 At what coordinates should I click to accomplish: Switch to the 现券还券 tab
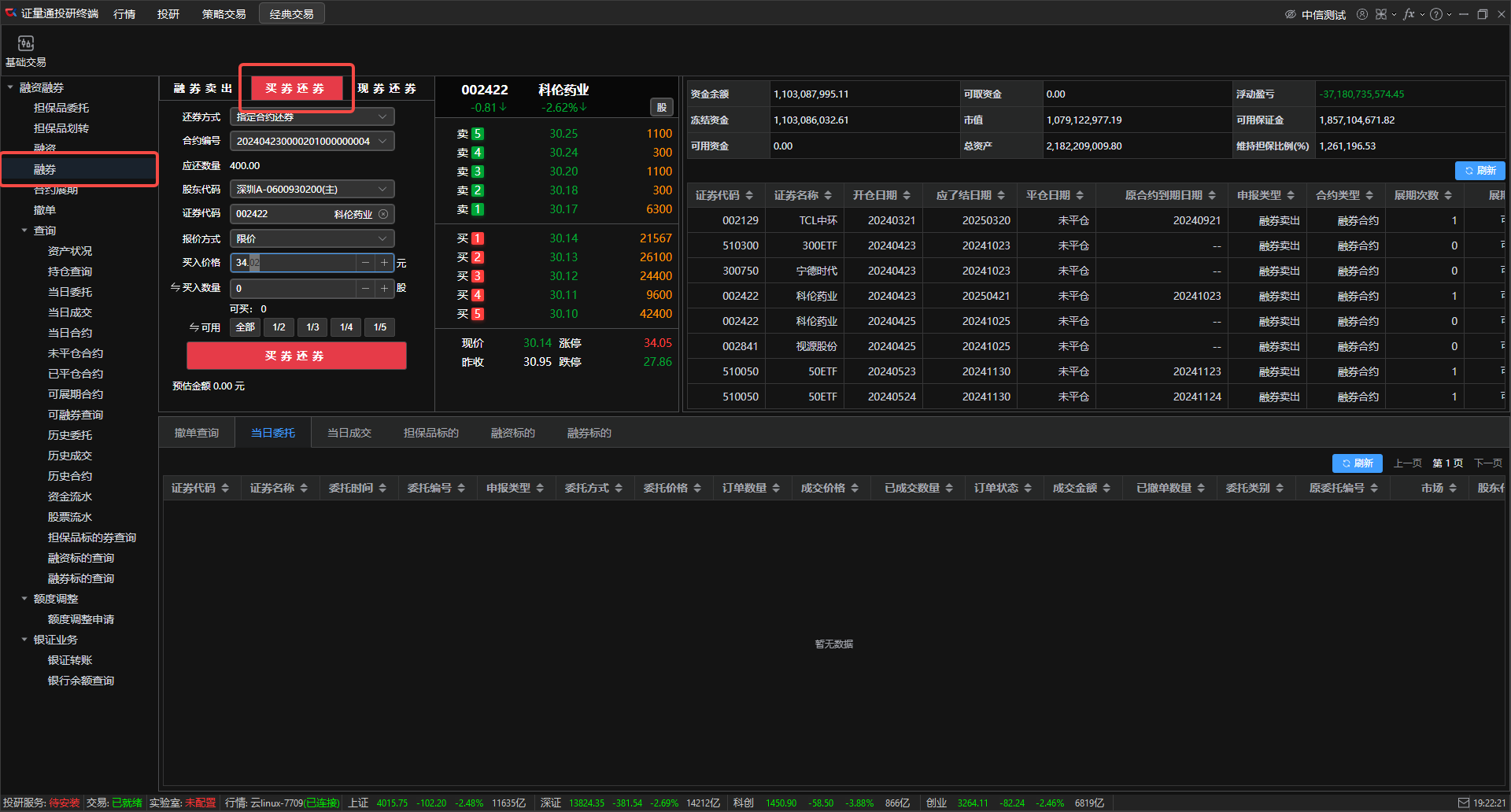pos(386,89)
